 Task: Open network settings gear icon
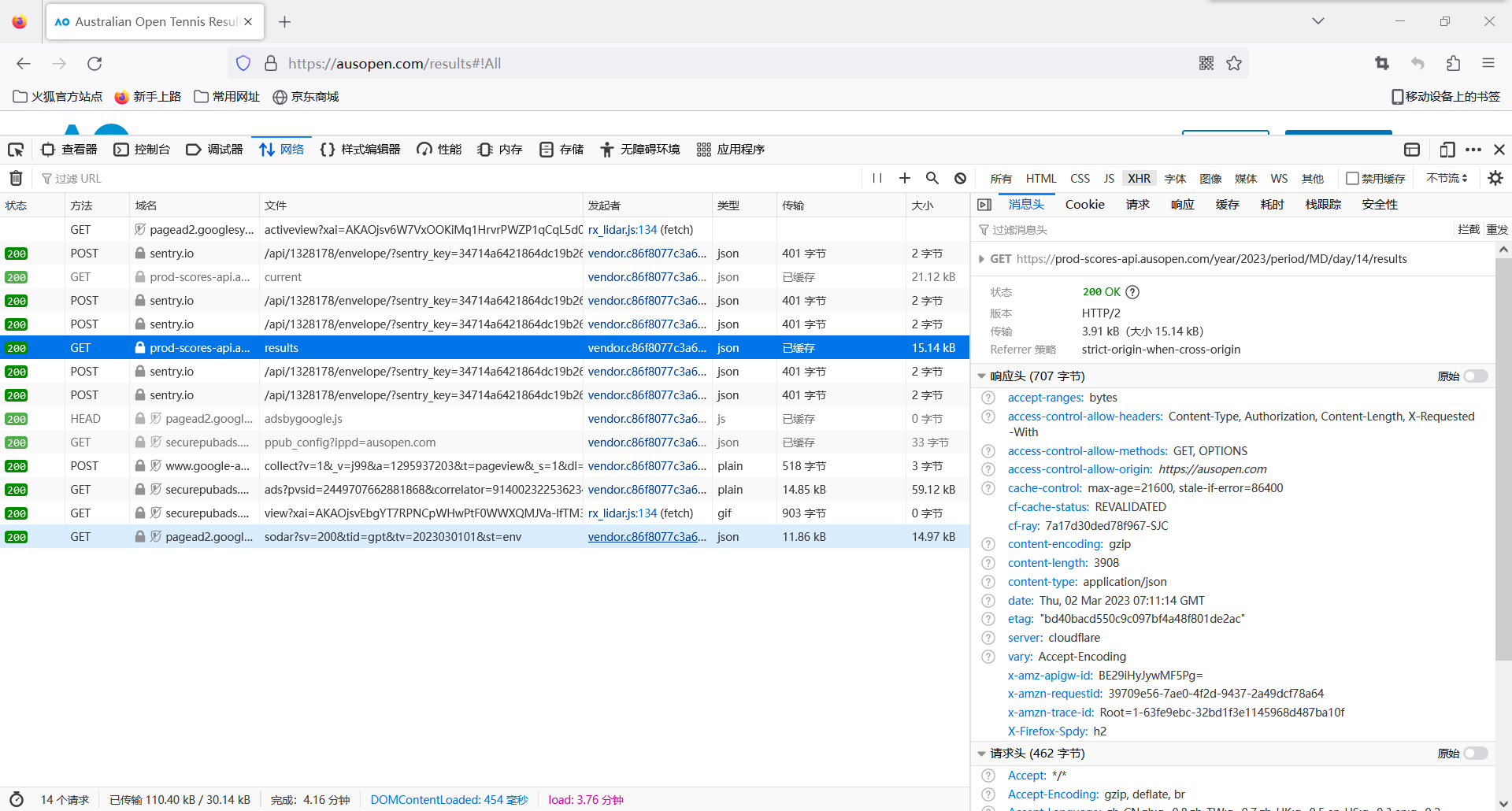point(1495,179)
